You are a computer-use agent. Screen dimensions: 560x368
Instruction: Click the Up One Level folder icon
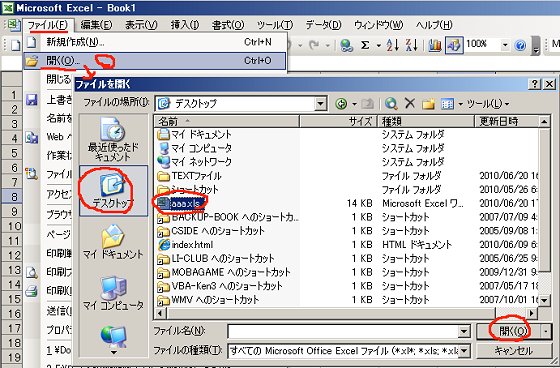367,104
